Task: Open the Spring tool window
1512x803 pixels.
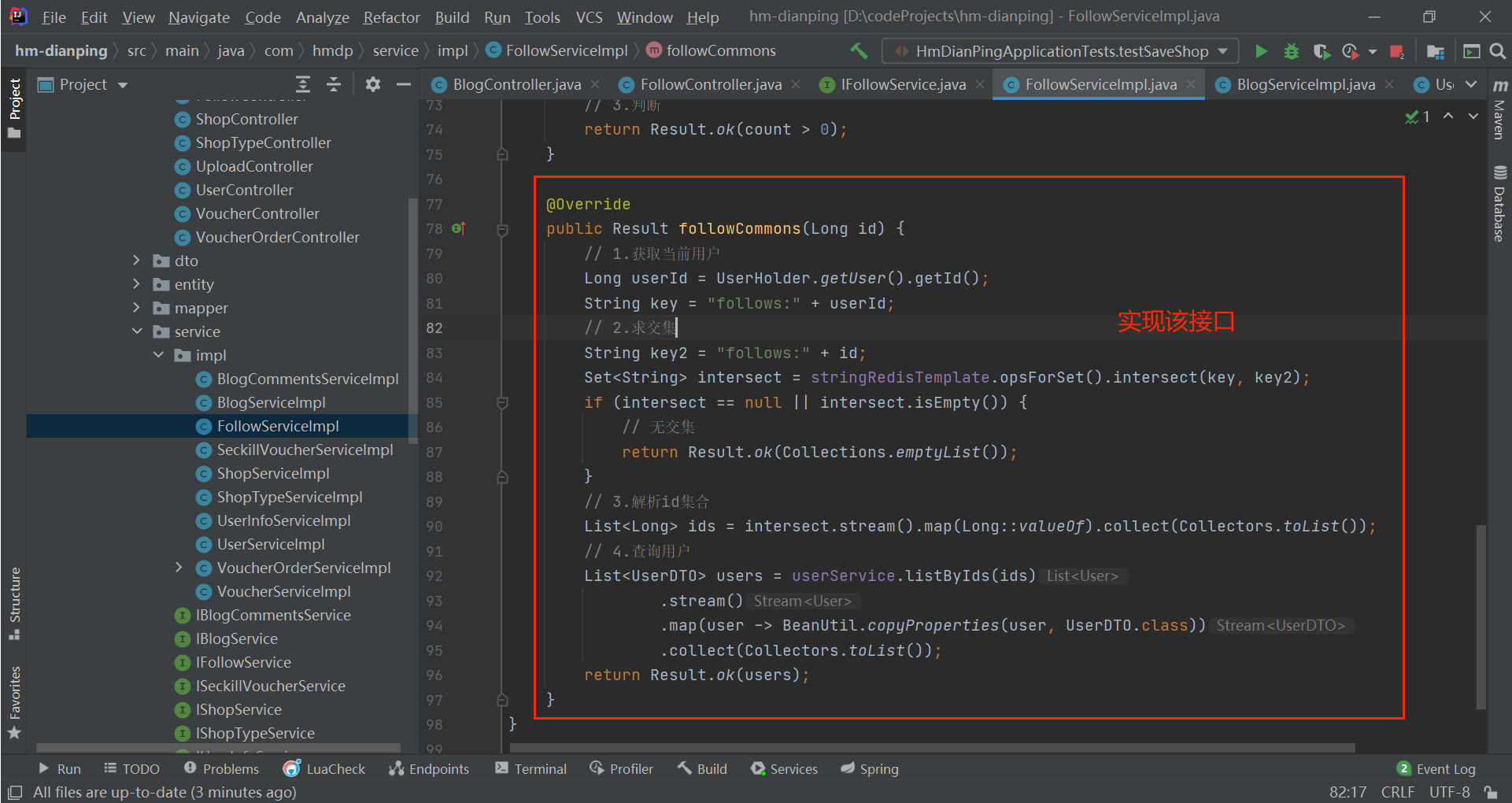Action: pos(870,769)
